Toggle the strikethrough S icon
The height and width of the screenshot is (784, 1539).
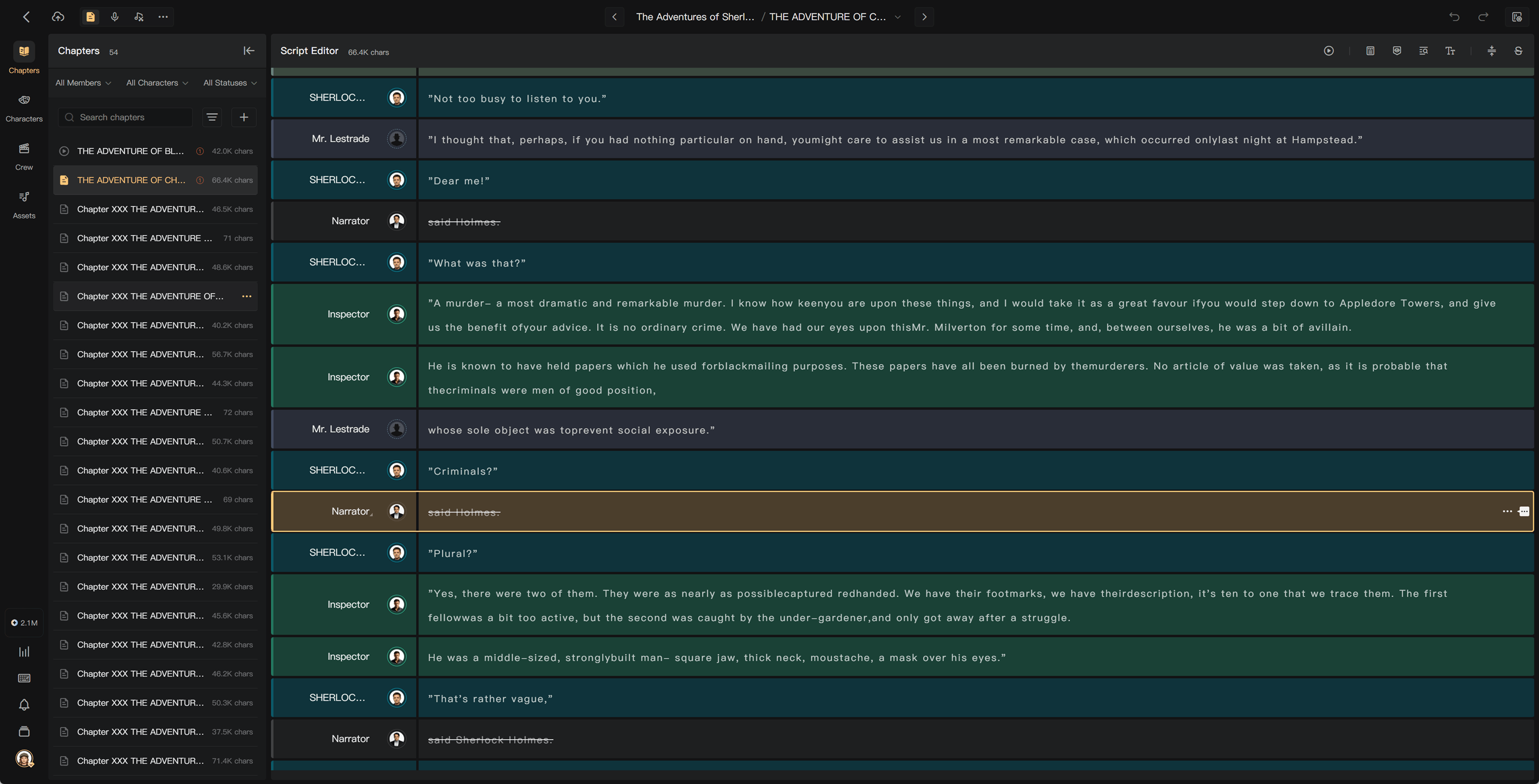pyautogui.click(x=1518, y=51)
